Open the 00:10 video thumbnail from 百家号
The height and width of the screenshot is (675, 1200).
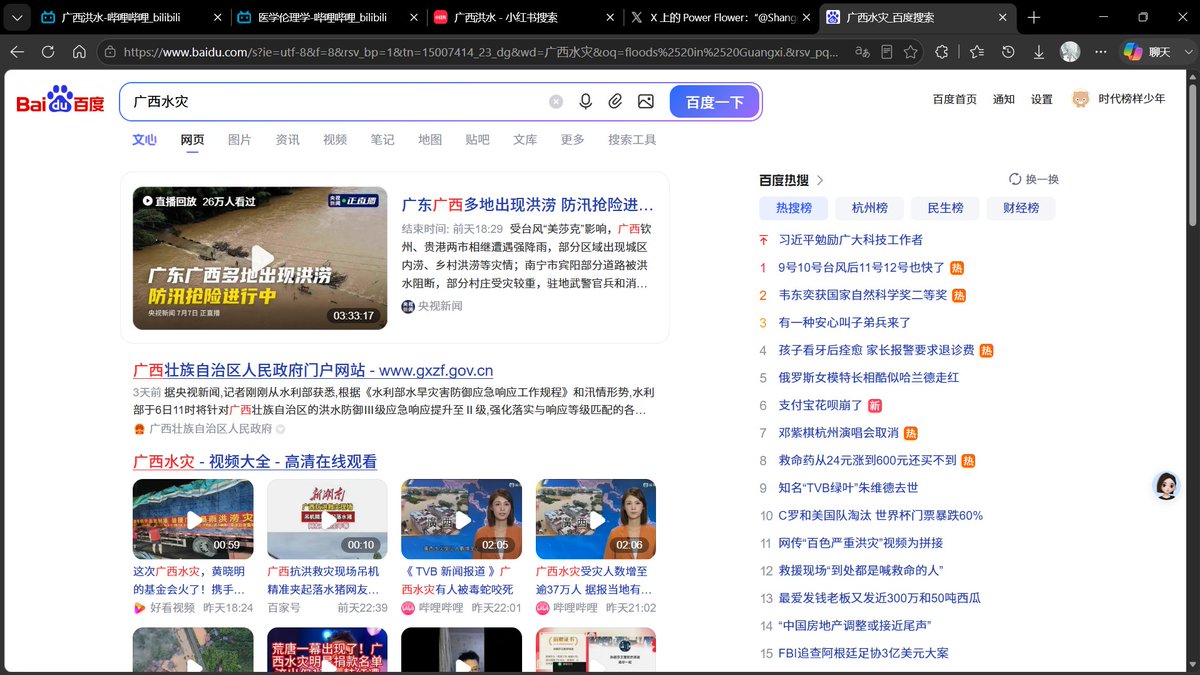pyautogui.click(x=327, y=519)
